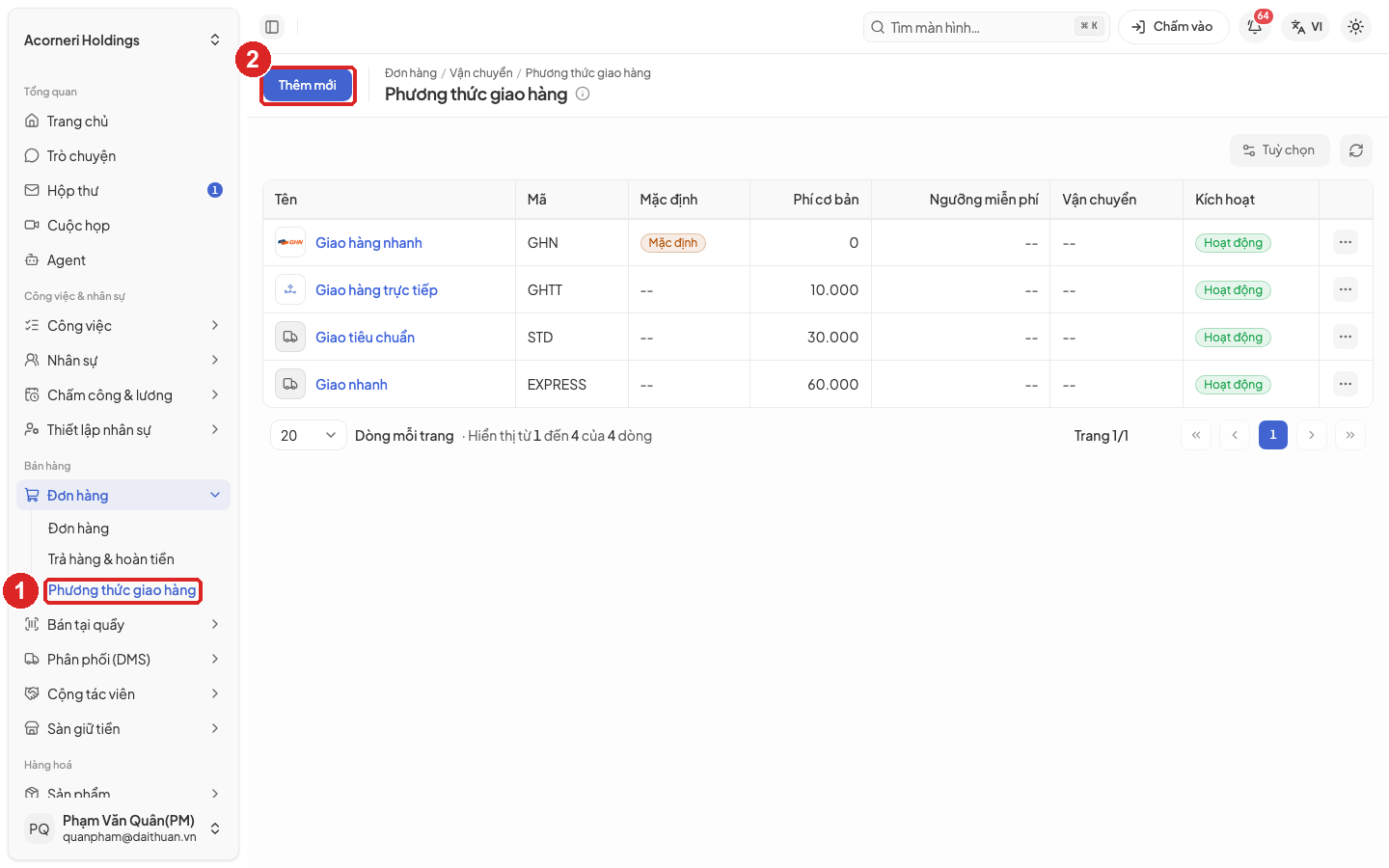Expand Cộng tác viên menu
This screenshot has height=868, width=1389.
point(123,694)
